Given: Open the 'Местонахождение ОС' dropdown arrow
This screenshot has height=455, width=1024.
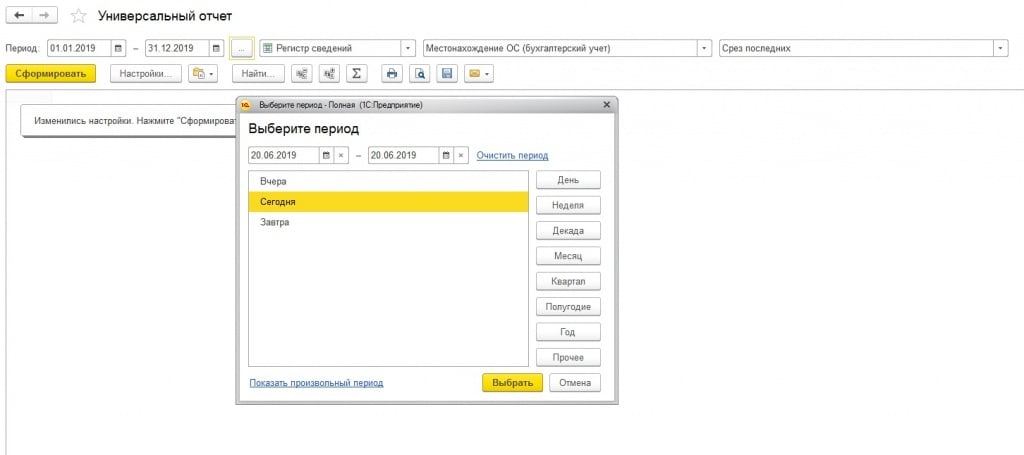Looking at the screenshot, I should click(x=704, y=48).
